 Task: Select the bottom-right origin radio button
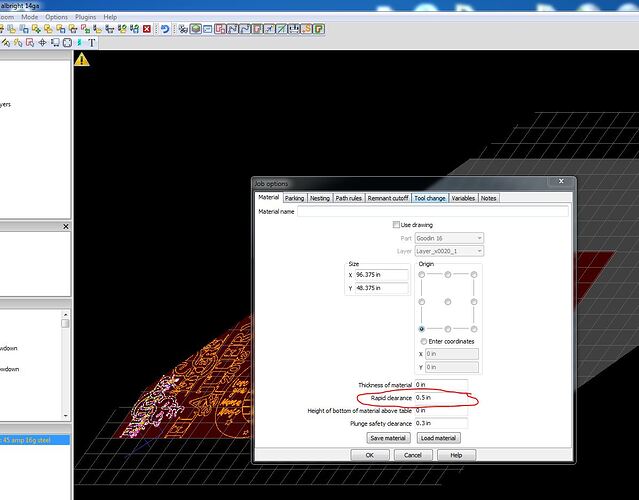click(x=474, y=329)
